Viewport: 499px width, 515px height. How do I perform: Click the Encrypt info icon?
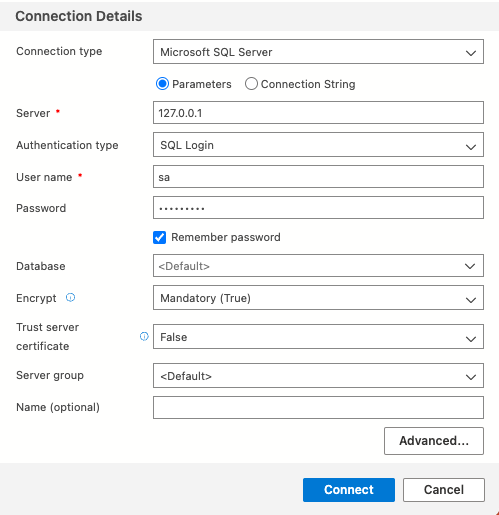[70, 297]
